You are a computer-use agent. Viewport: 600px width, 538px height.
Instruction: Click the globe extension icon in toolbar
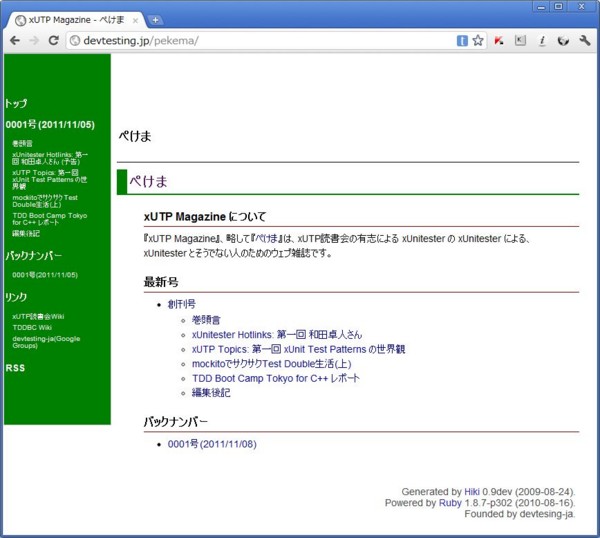tap(563, 41)
